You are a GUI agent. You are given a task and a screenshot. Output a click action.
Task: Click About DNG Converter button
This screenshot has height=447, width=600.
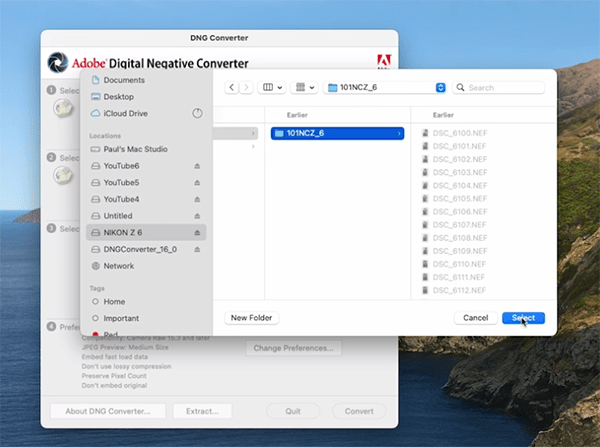pyautogui.click(x=108, y=411)
